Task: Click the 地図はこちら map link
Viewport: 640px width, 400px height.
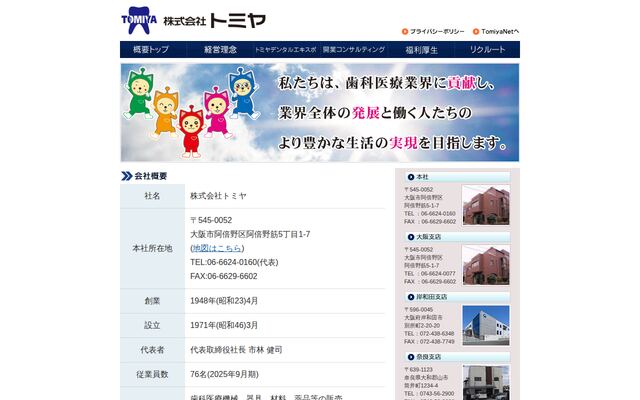Action: click(x=217, y=248)
